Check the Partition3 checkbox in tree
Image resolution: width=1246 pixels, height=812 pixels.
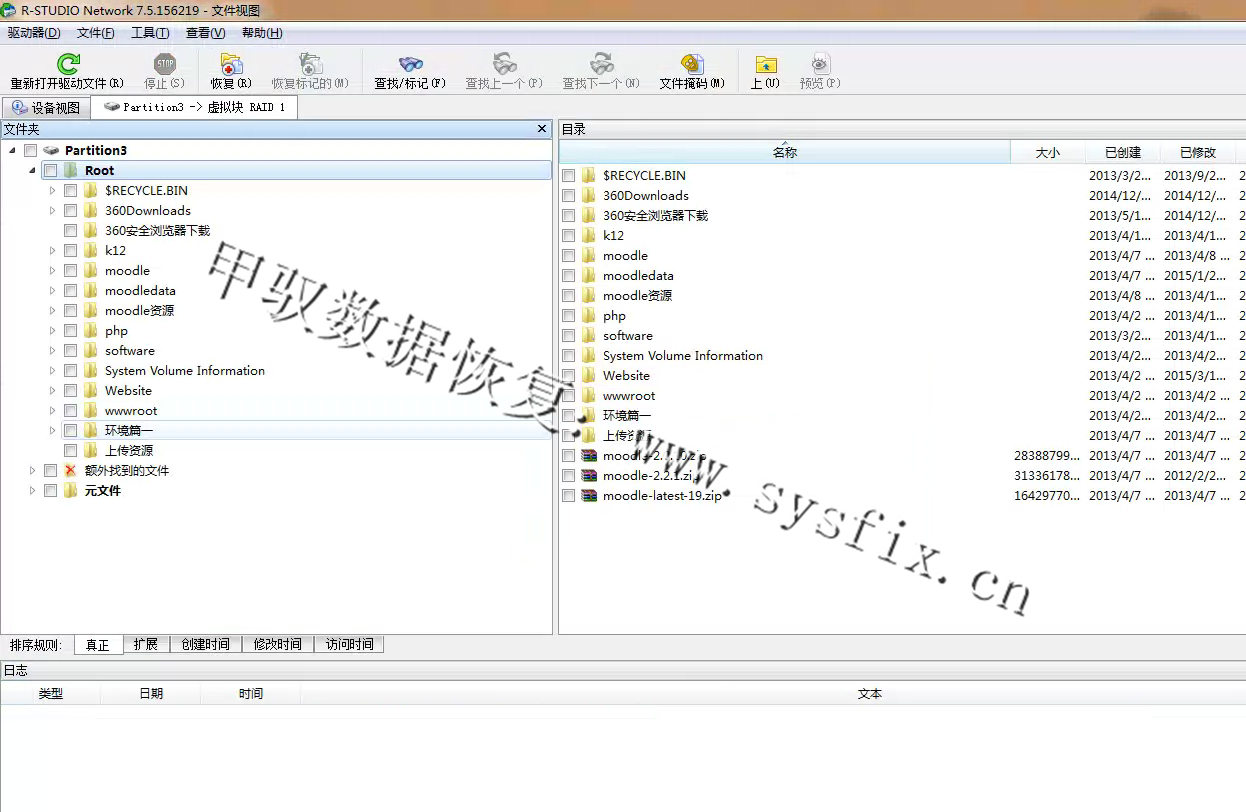(30, 150)
